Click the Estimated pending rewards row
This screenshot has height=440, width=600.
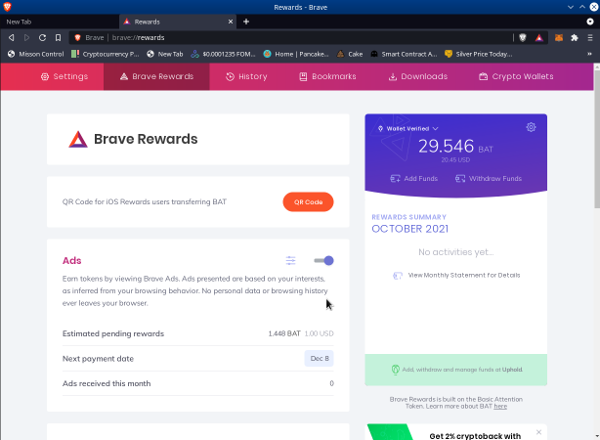pos(198,334)
